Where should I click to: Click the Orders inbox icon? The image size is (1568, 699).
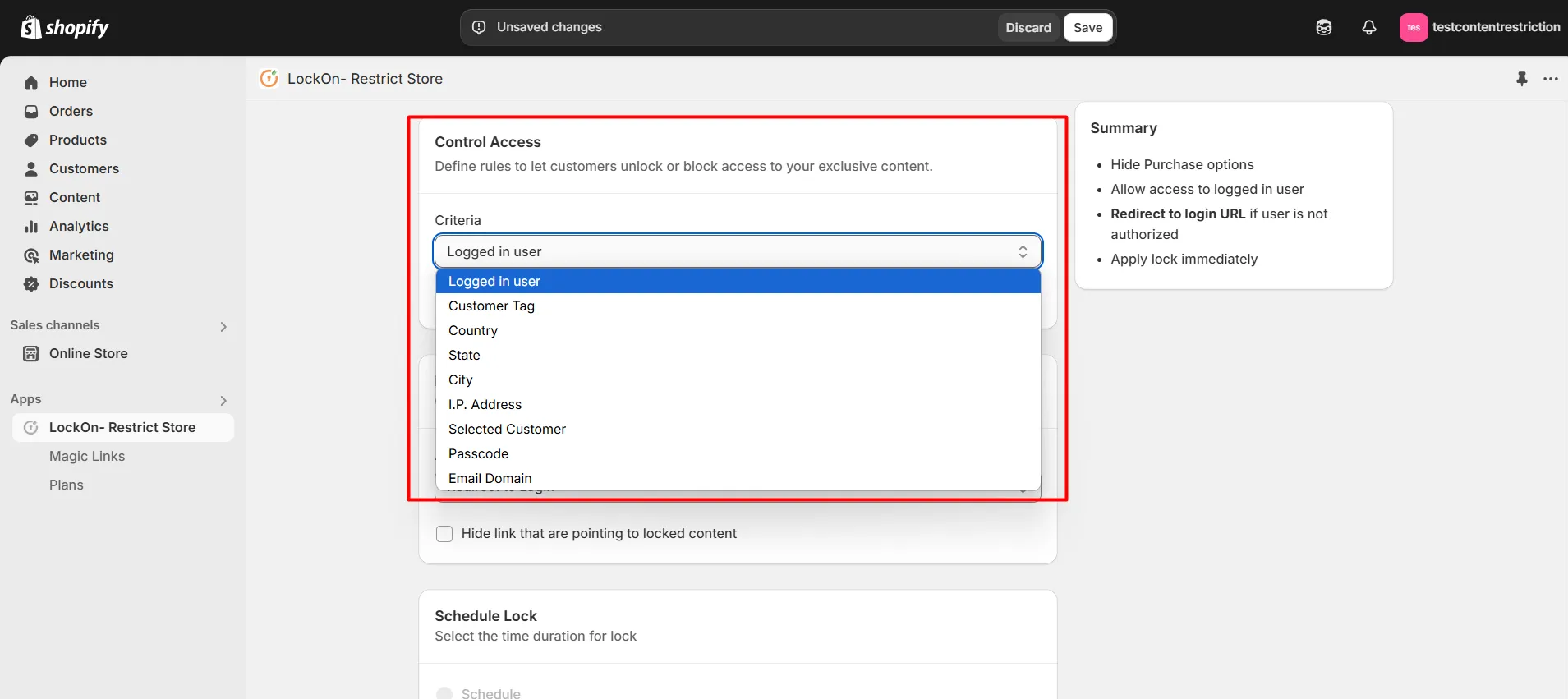click(x=31, y=111)
